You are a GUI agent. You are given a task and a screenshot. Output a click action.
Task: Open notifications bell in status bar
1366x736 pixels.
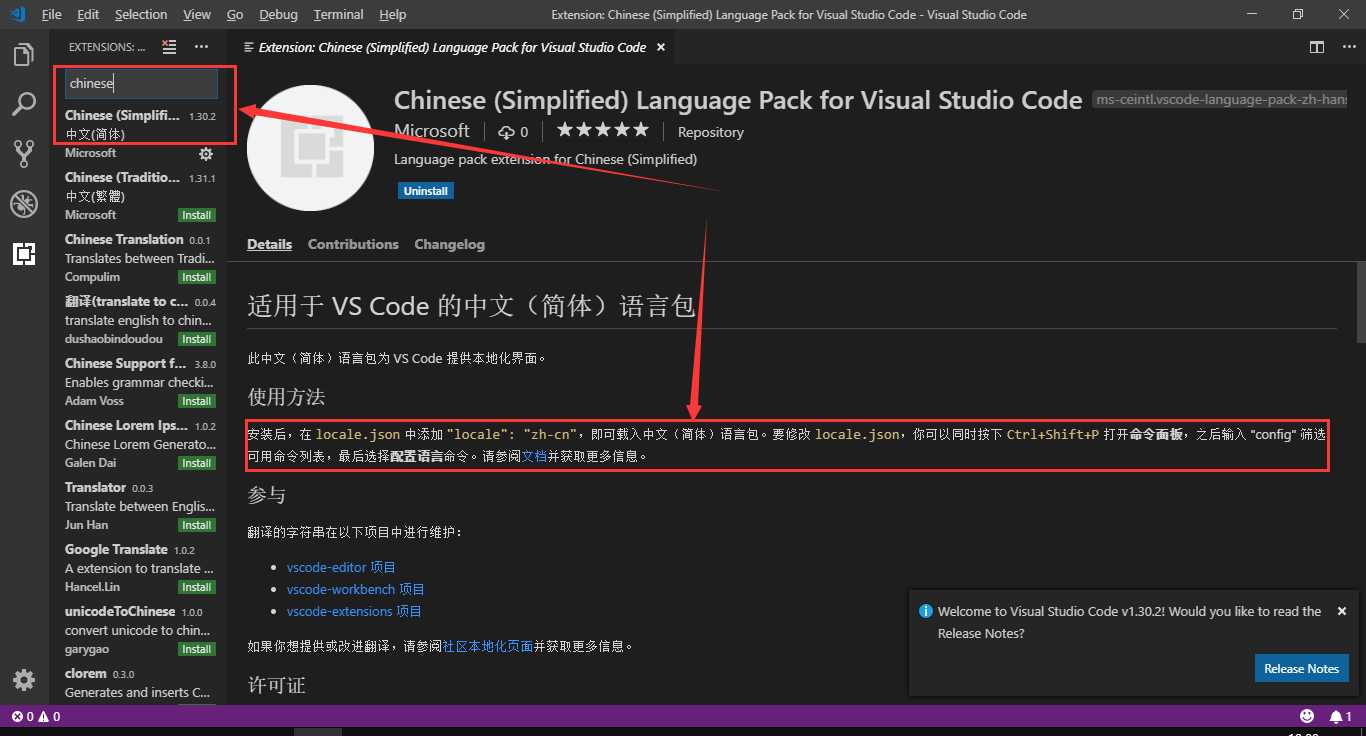(x=1340, y=716)
